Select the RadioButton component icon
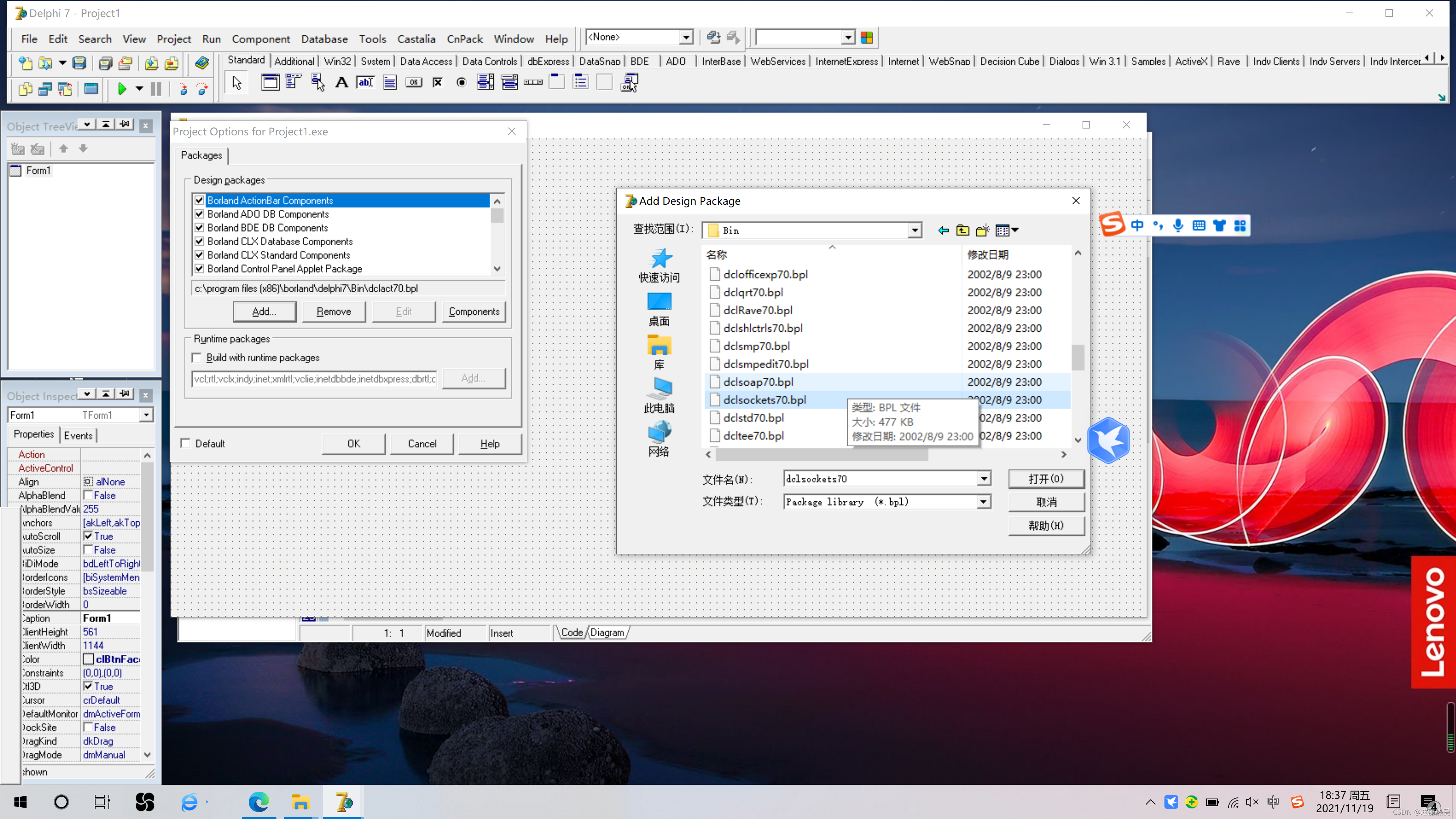1456x819 pixels. click(461, 83)
